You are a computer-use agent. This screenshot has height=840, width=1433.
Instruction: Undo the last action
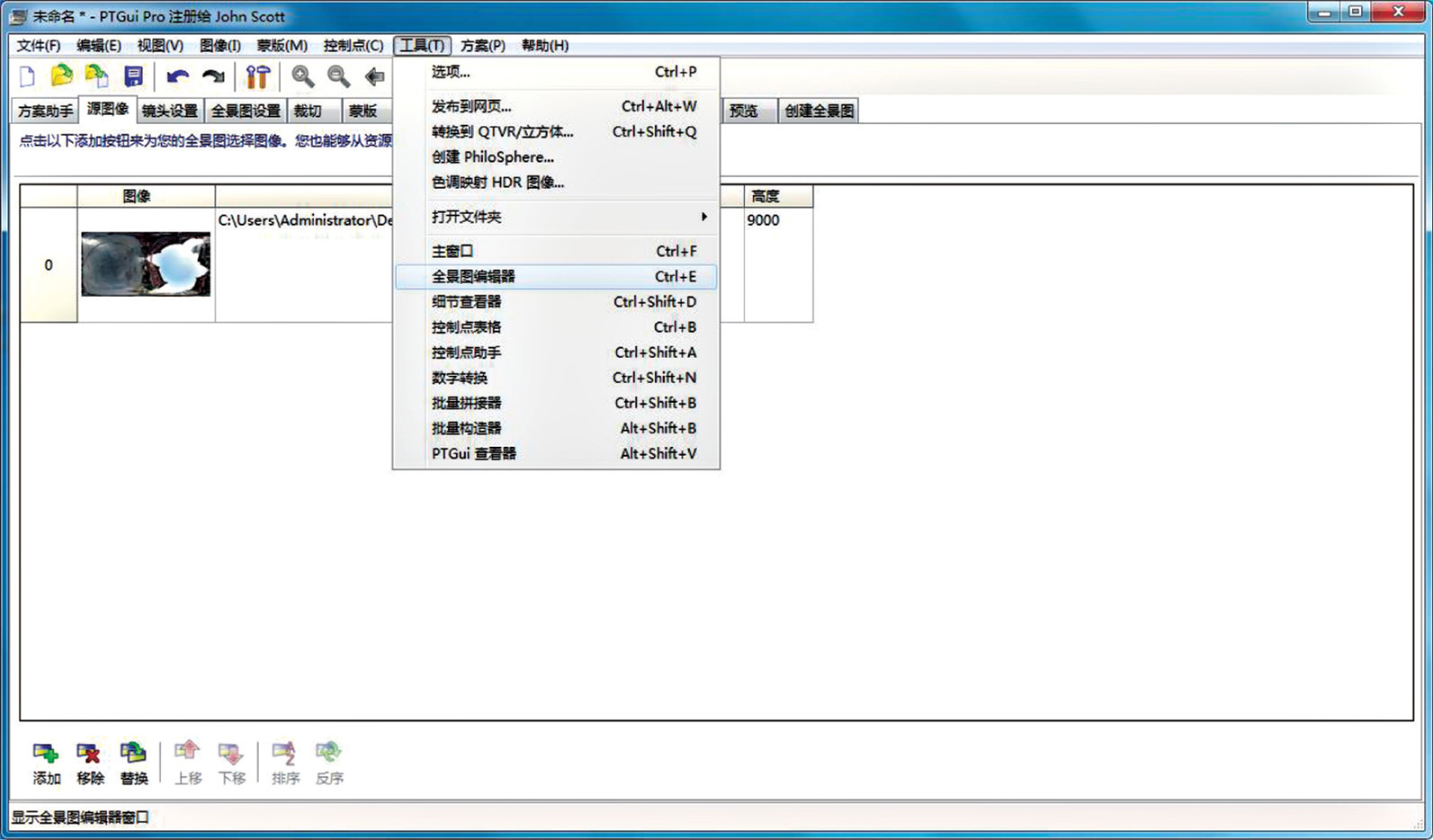[177, 76]
